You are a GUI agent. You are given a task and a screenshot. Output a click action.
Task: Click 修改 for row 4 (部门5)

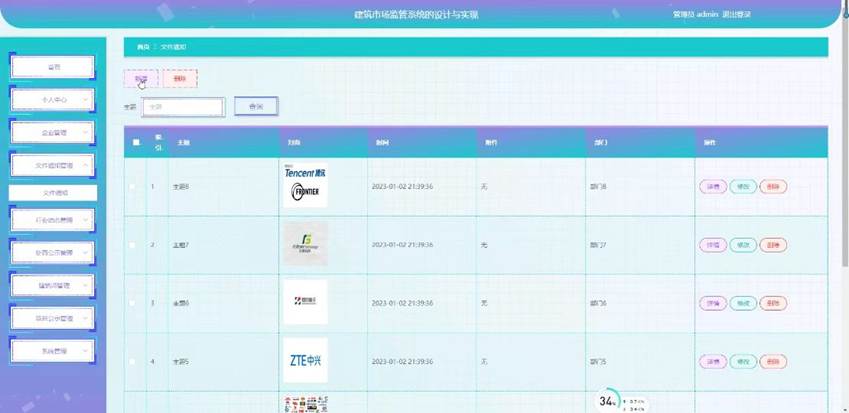(x=743, y=362)
